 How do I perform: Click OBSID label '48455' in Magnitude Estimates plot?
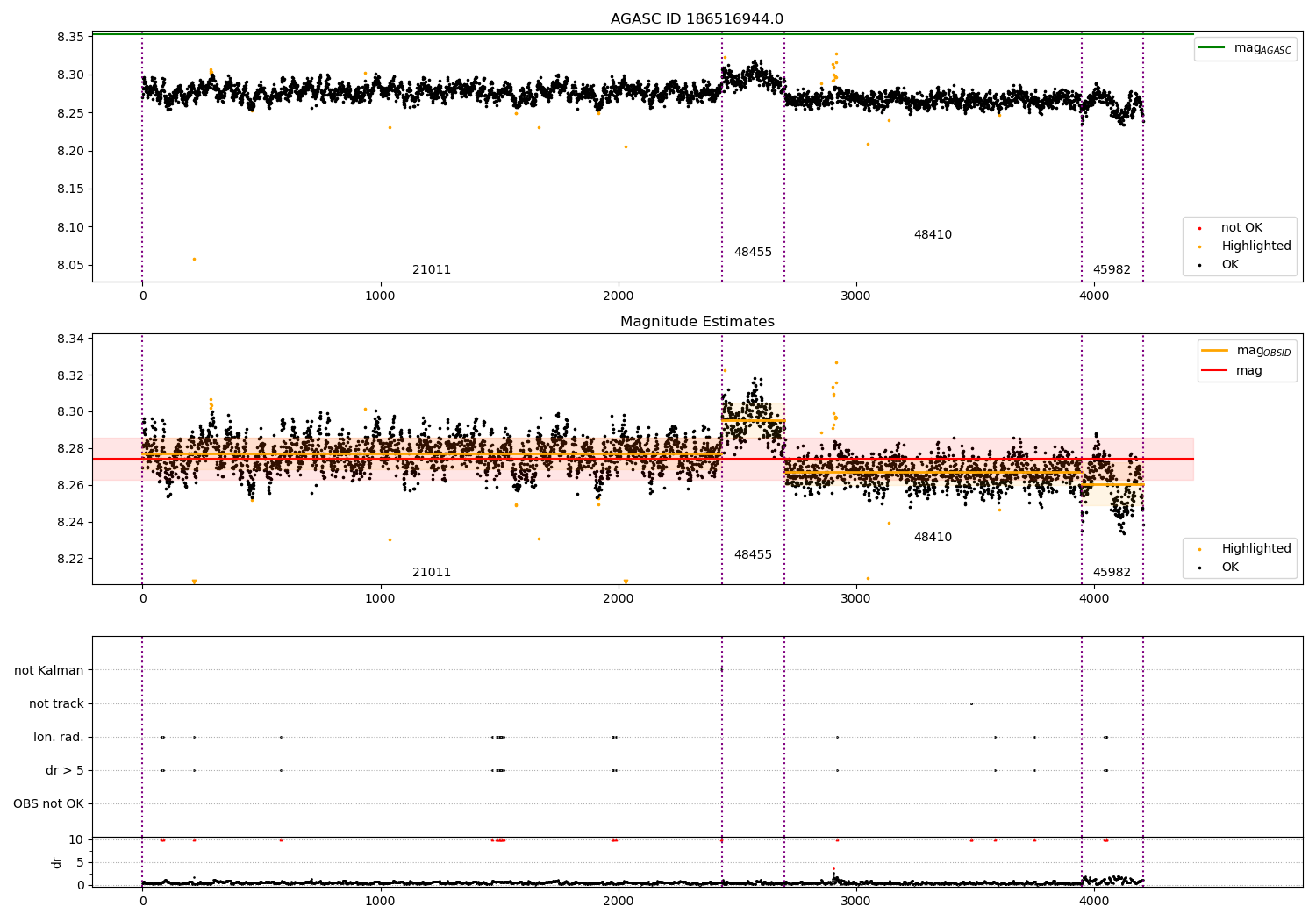point(753,555)
